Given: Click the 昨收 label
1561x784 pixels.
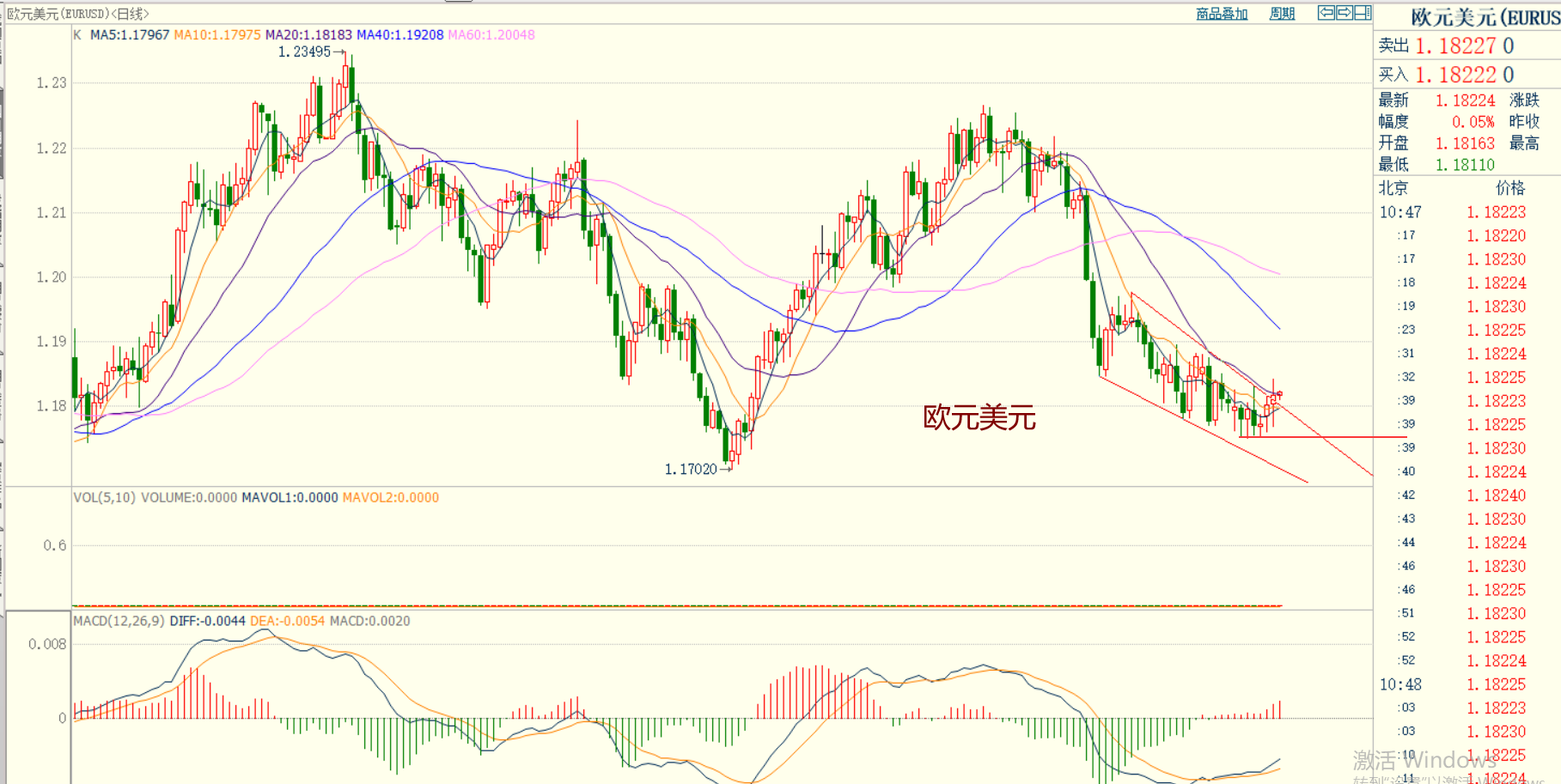Looking at the screenshot, I should 1525,122.
